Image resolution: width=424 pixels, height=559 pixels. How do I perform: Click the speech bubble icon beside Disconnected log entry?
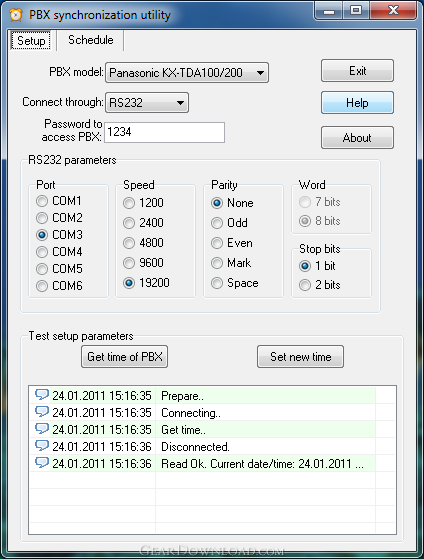point(42,446)
